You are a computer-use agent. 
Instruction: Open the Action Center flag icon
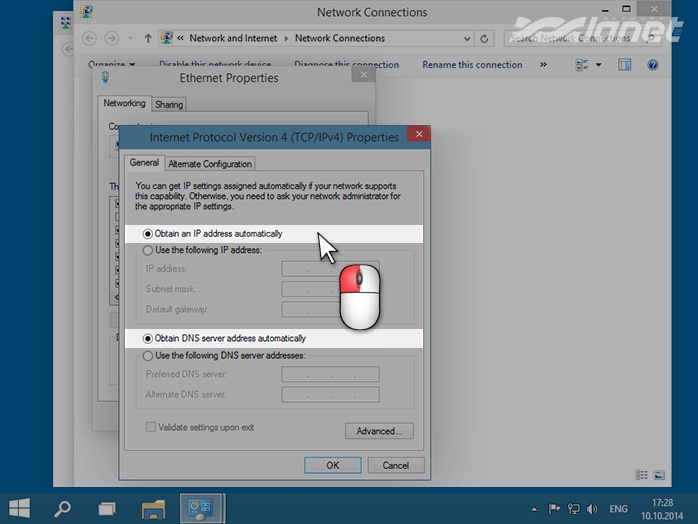click(555, 508)
